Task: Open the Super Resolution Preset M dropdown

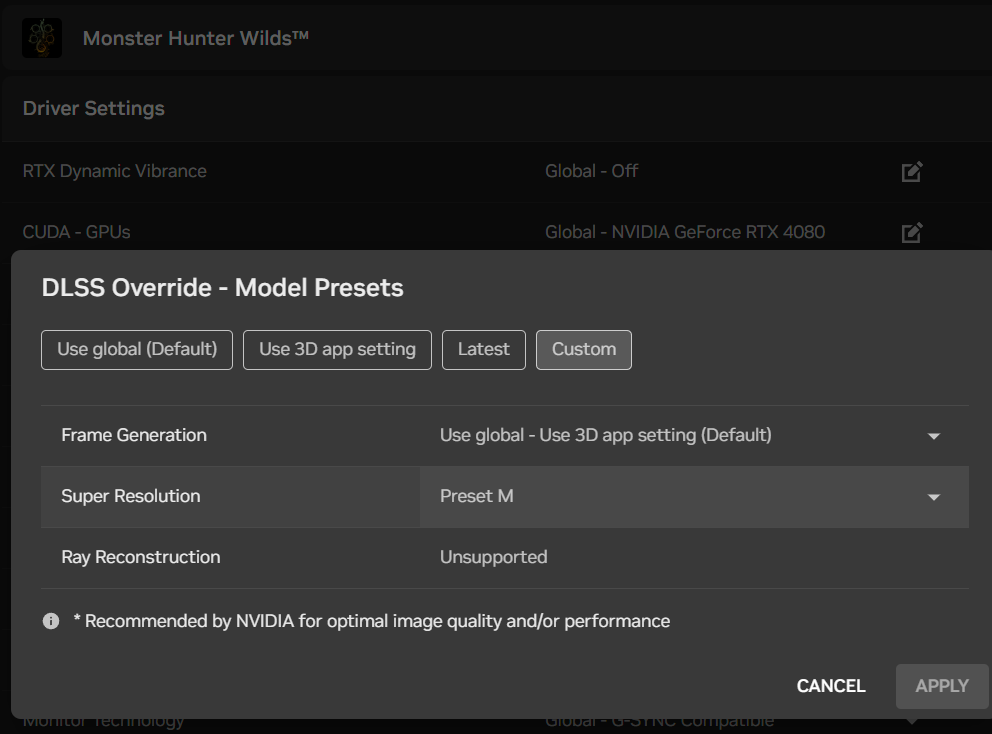Action: click(694, 497)
